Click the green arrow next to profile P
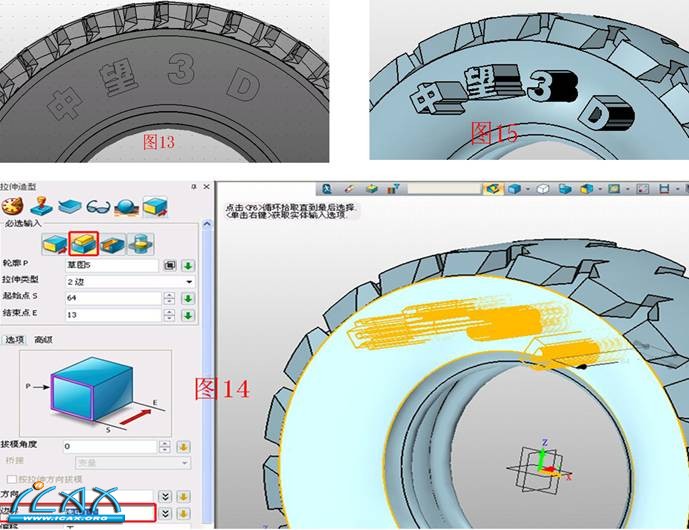Screen dimensions: 689x530 coord(188,265)
